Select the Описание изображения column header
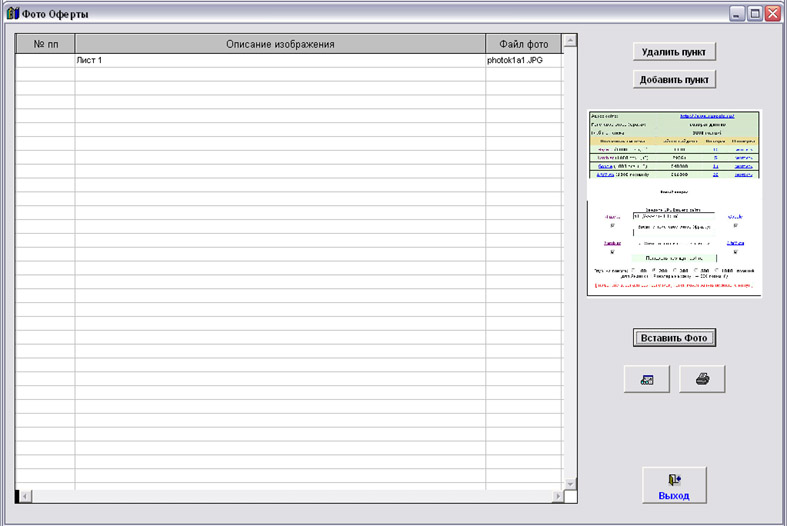Image resolution: width=787 pixels, height=526 pixels. click(280, 44)
